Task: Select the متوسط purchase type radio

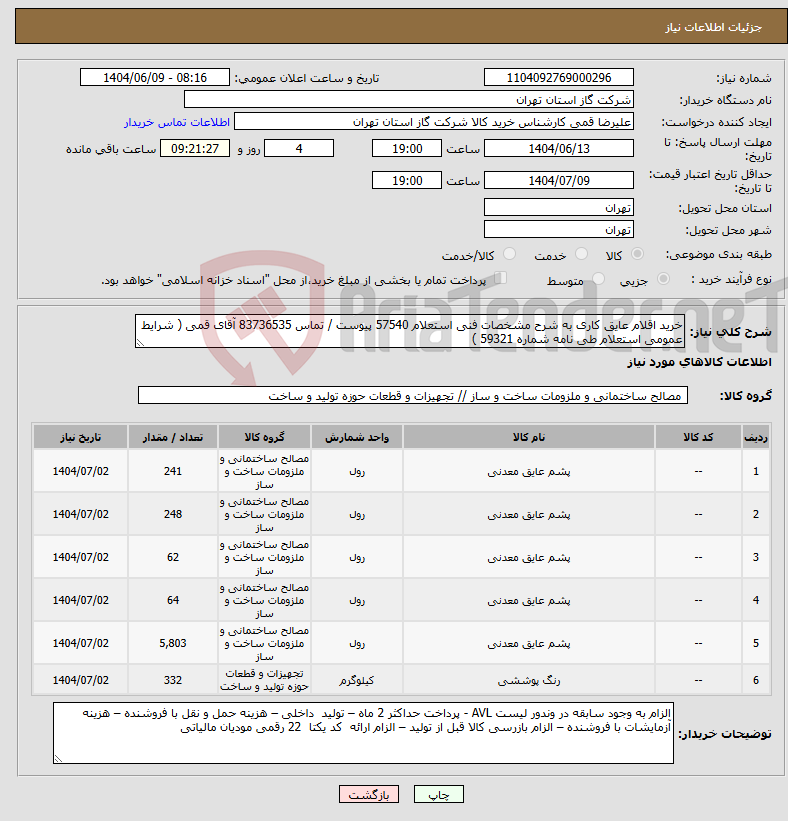Action: click(598, 279)
